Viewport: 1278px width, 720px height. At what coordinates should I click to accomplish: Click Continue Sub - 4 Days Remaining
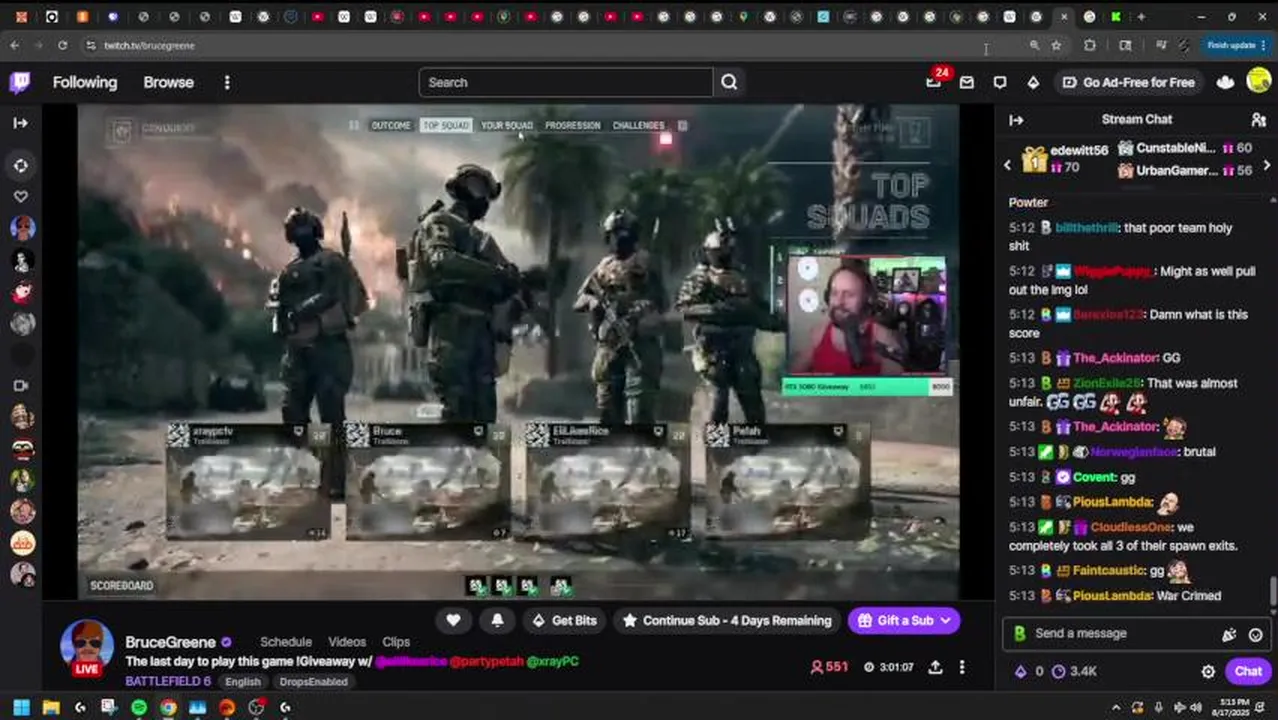[x=727, y=620]
